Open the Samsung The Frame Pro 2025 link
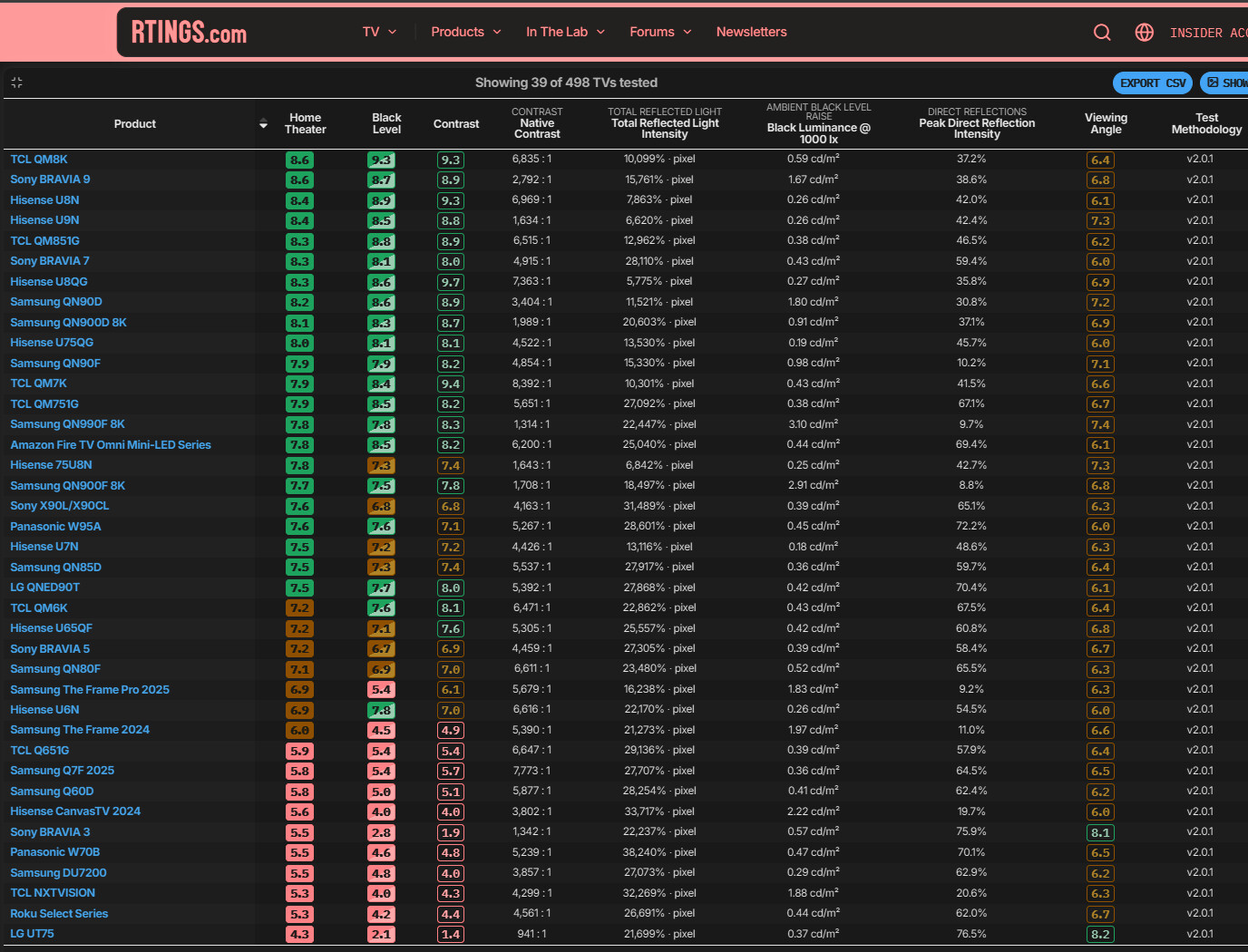 point(90,690)
